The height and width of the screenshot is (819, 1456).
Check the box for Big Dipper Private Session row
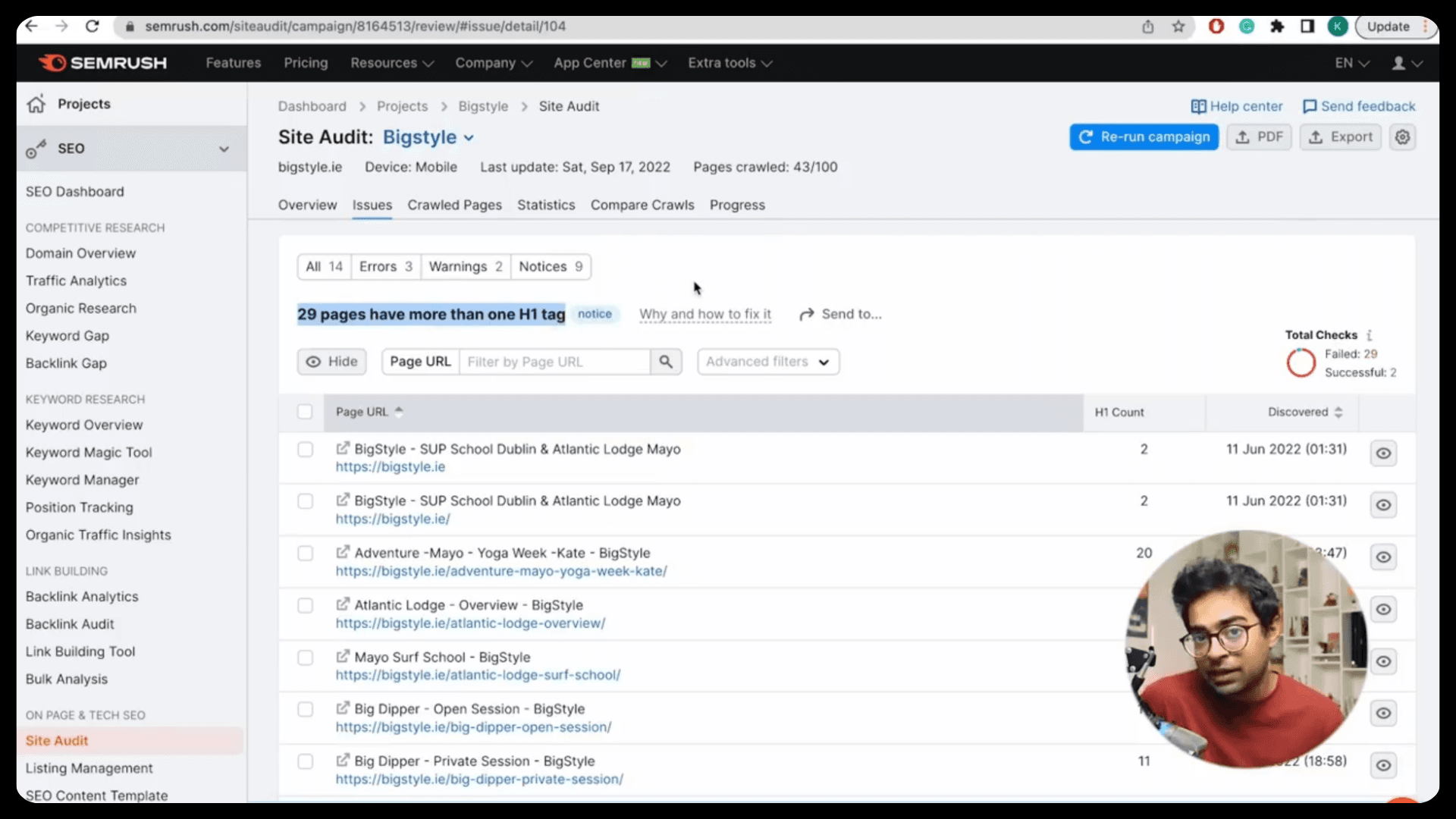305,761
